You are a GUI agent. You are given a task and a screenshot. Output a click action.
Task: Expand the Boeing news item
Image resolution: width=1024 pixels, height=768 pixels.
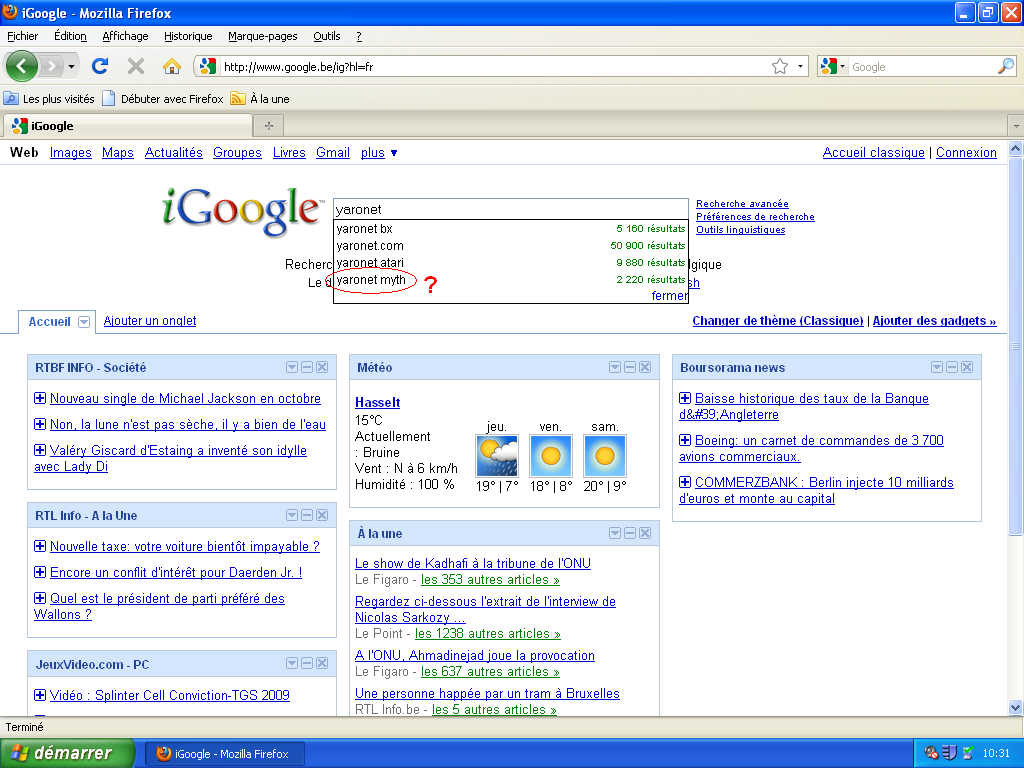(685, 441)
